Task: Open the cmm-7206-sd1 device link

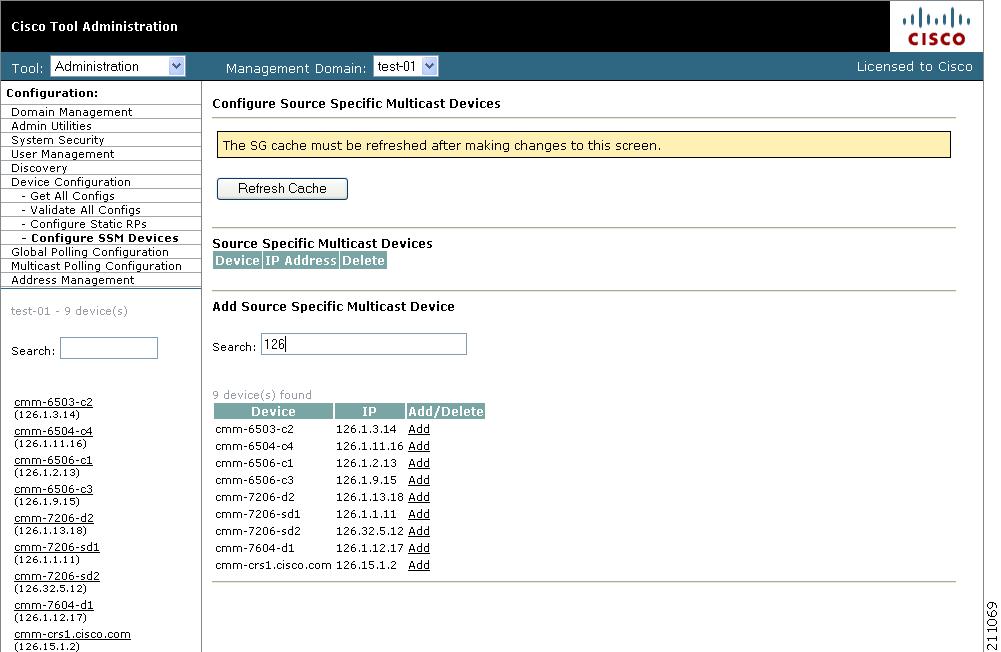Action: (x=56, y=547)
